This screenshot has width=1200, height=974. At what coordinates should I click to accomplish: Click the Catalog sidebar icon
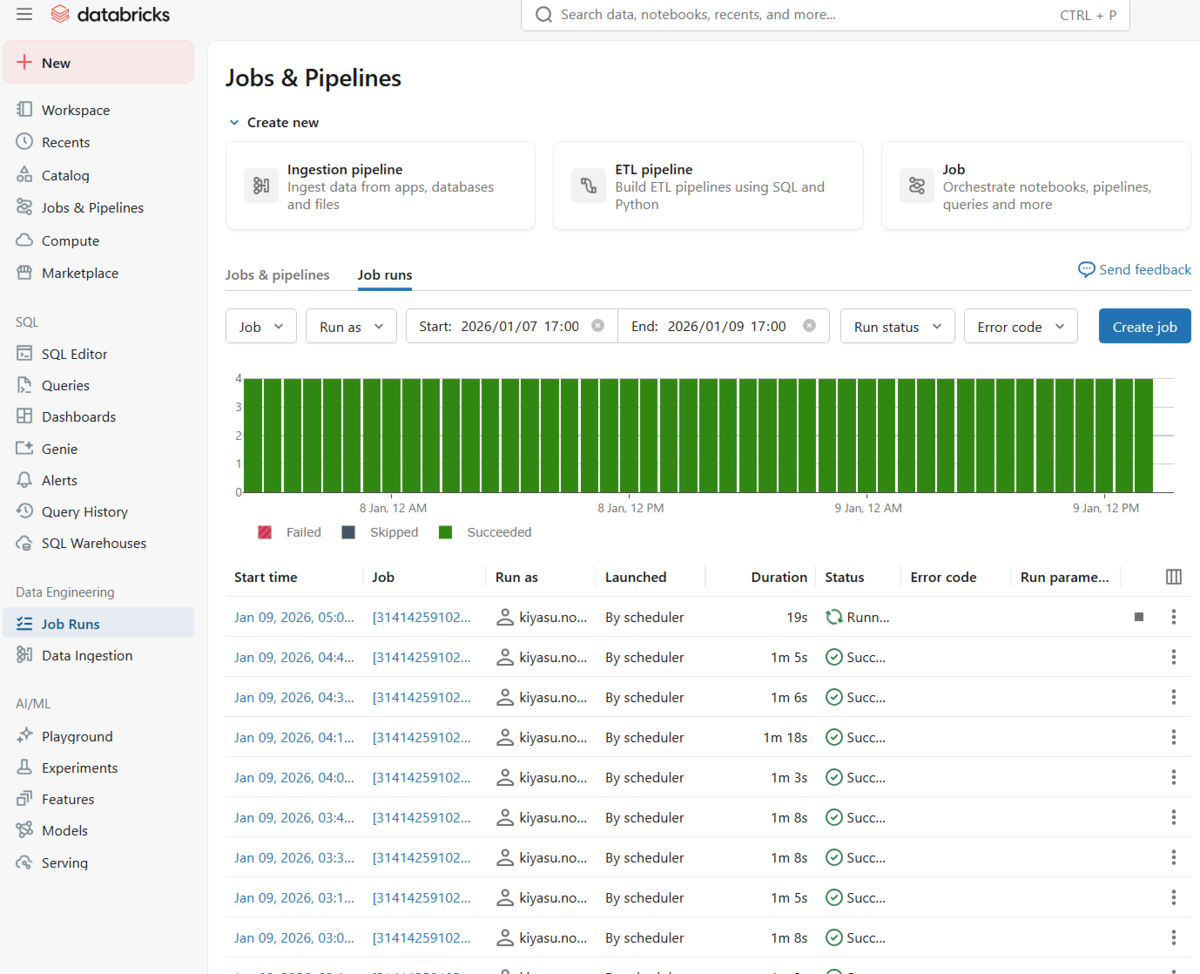point(24,175)
